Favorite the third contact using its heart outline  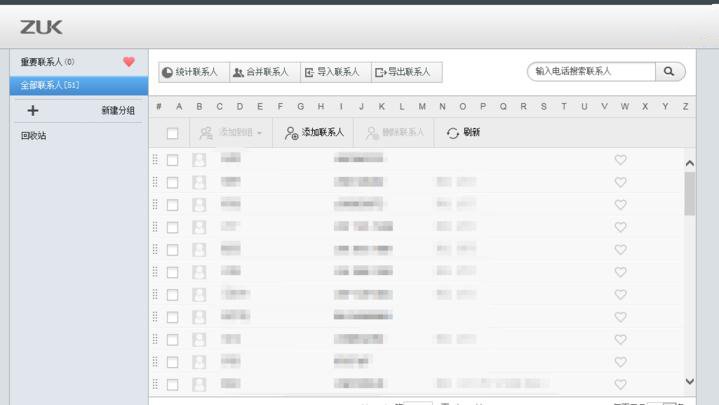[620, 205]
